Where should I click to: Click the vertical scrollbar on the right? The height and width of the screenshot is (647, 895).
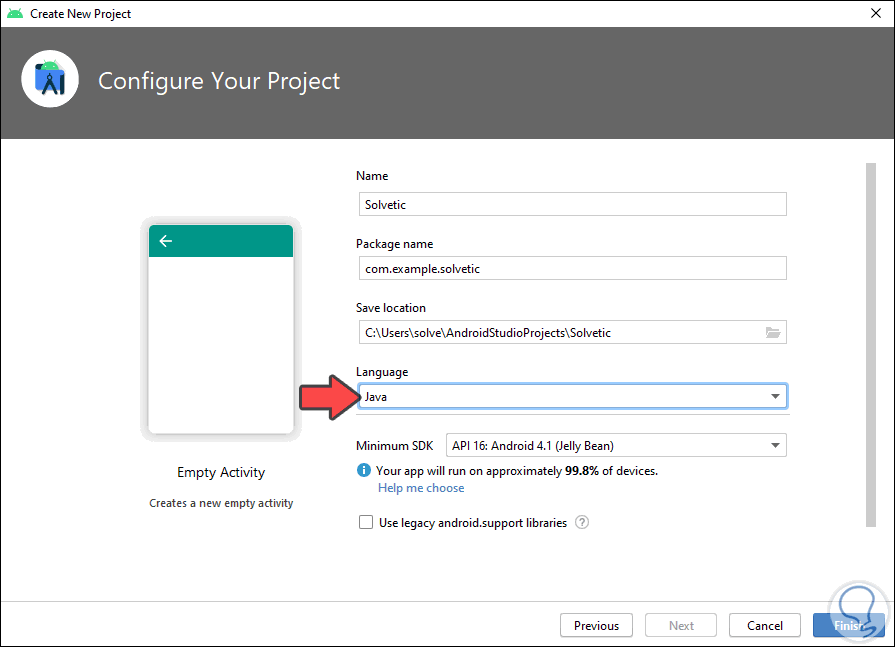(870, 340)
